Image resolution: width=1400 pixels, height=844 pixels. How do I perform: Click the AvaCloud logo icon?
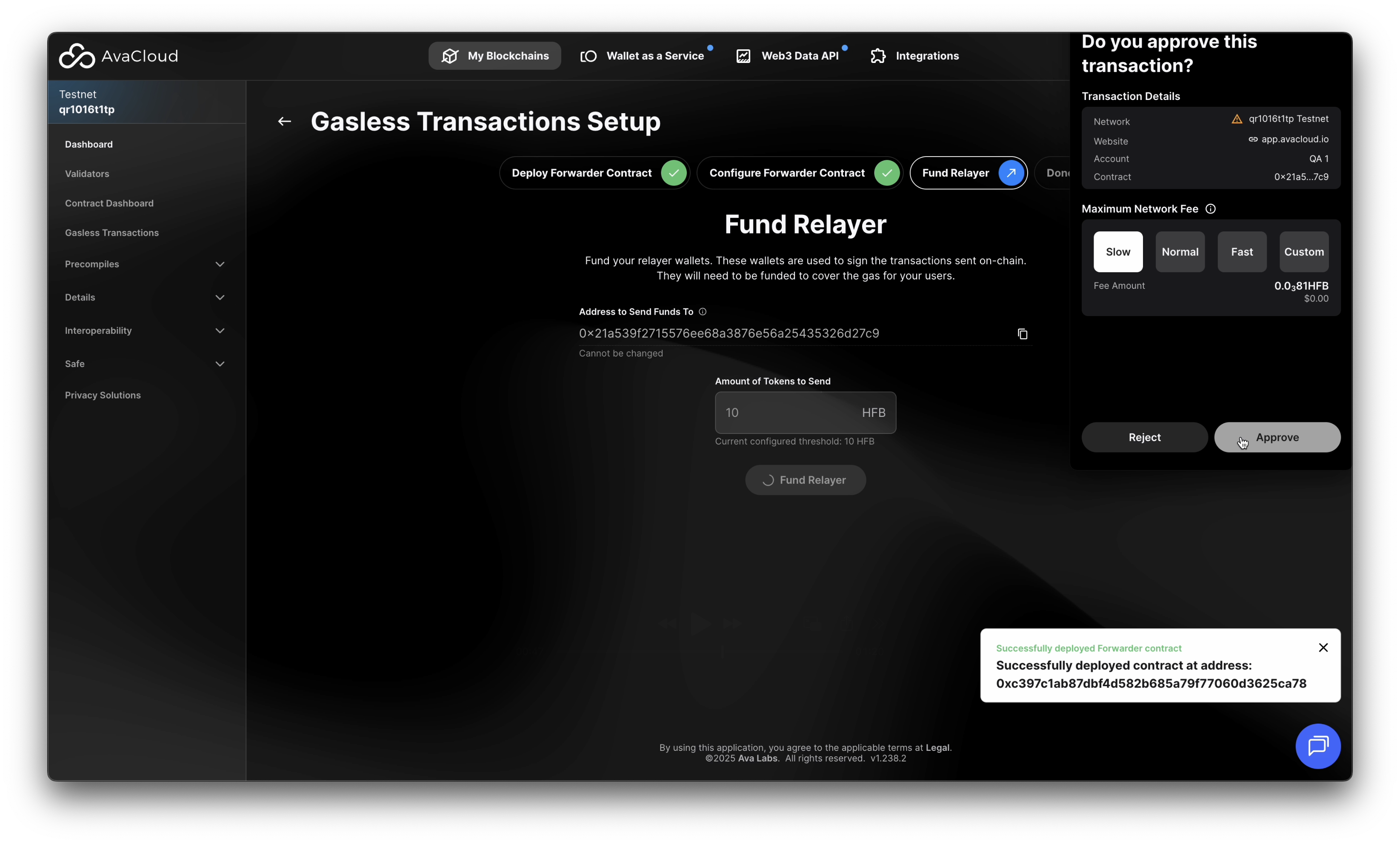pyautogui.click(x=77, y=56)
